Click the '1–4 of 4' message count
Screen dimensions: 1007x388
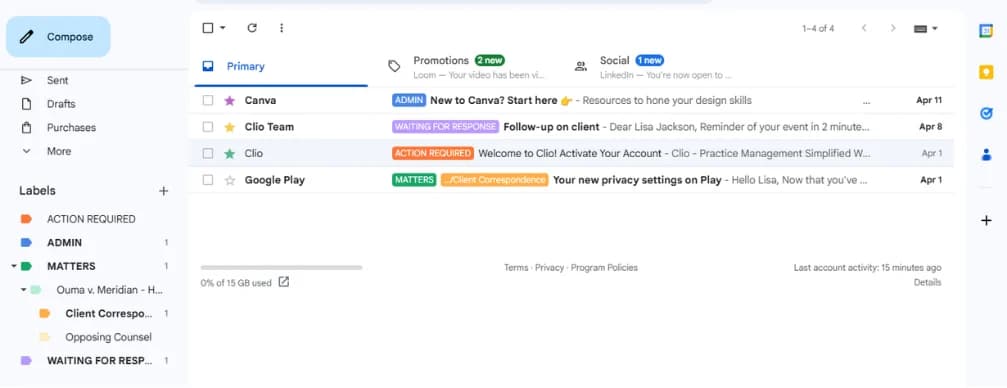click(x=818, y=28)
